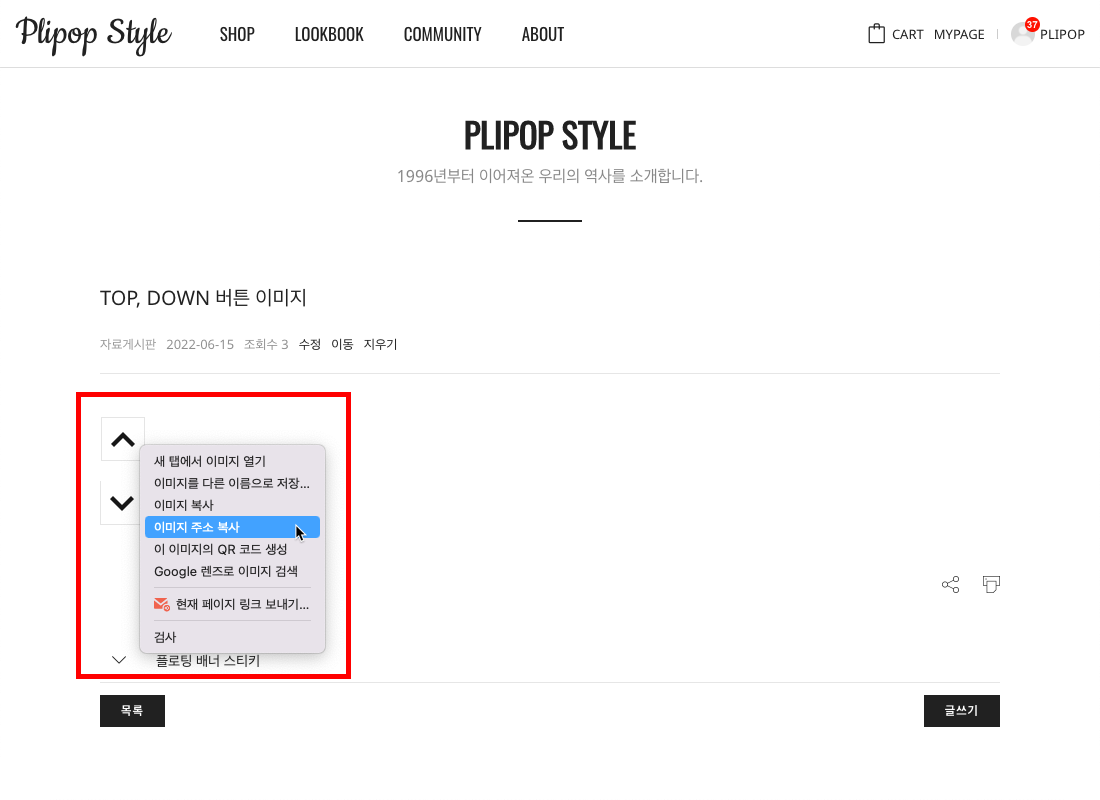Open the shopping cart bag icon

[877, 34]
